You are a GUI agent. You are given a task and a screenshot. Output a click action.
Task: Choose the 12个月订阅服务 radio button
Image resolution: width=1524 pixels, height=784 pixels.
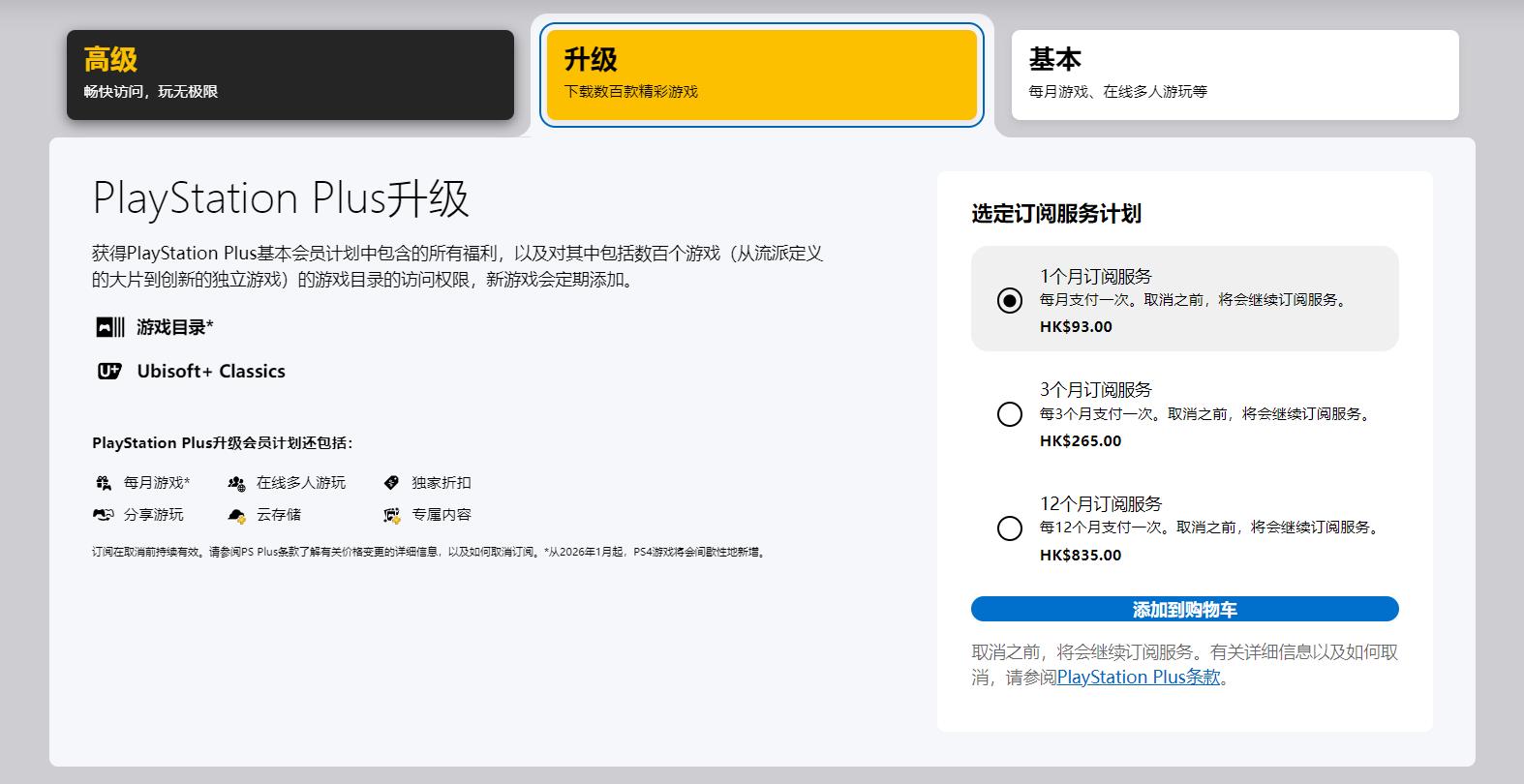pyautogui.click(x=1009, y=528)
